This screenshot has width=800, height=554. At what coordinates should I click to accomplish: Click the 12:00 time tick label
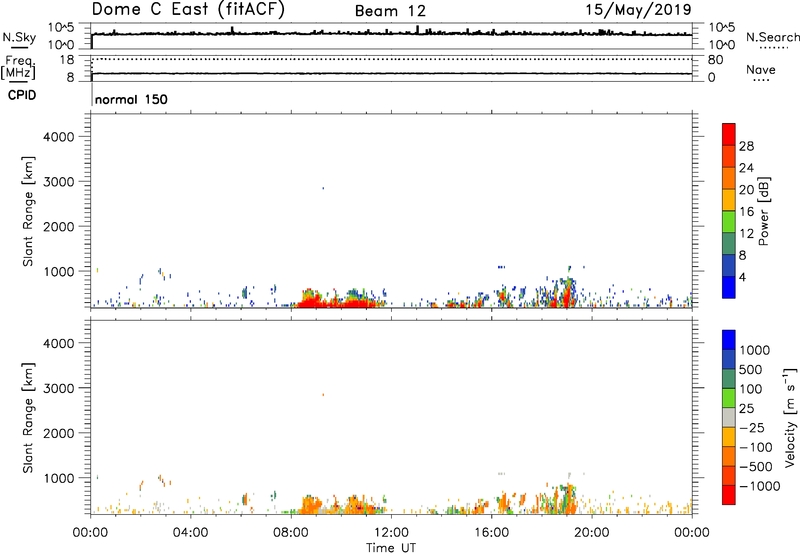[391, 533]
